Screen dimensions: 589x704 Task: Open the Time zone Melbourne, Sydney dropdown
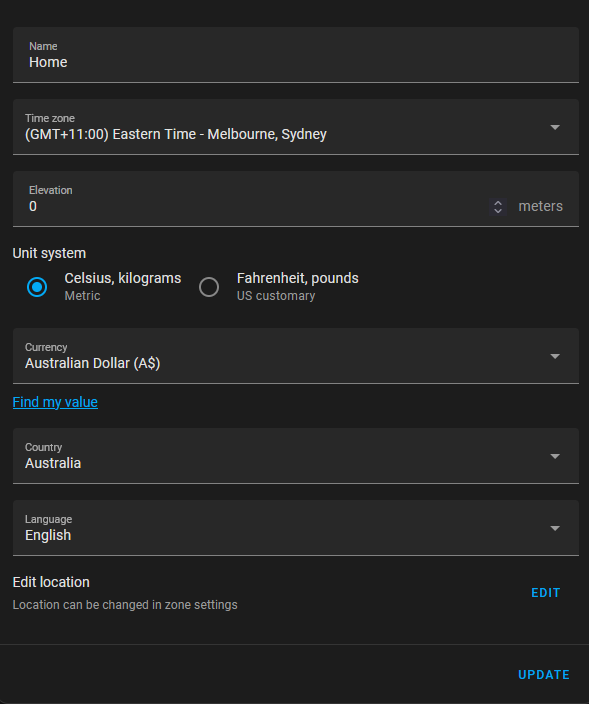tap(296, 127)
